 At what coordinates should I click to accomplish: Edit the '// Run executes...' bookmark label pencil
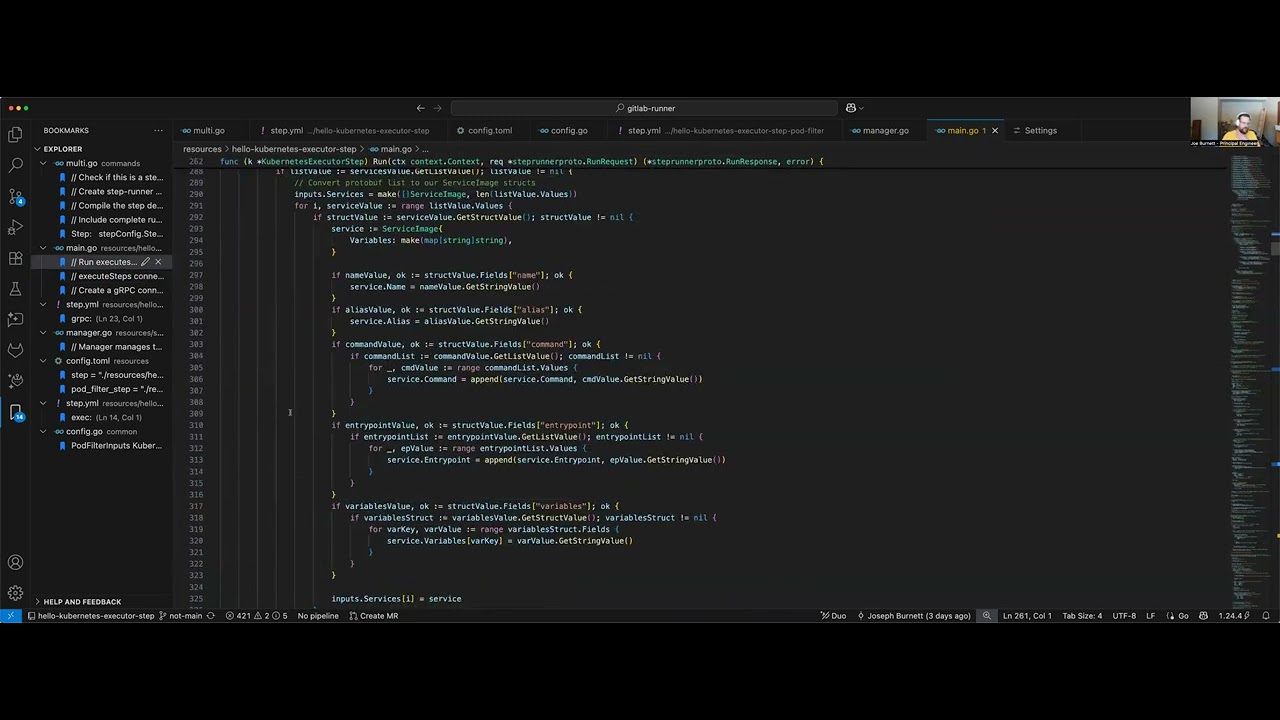145,262
